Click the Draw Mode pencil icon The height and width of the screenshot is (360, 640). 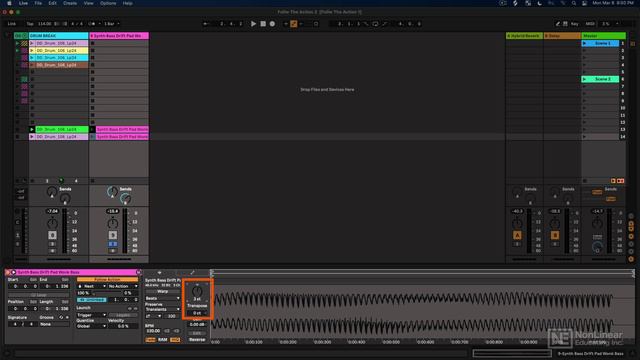558,24
